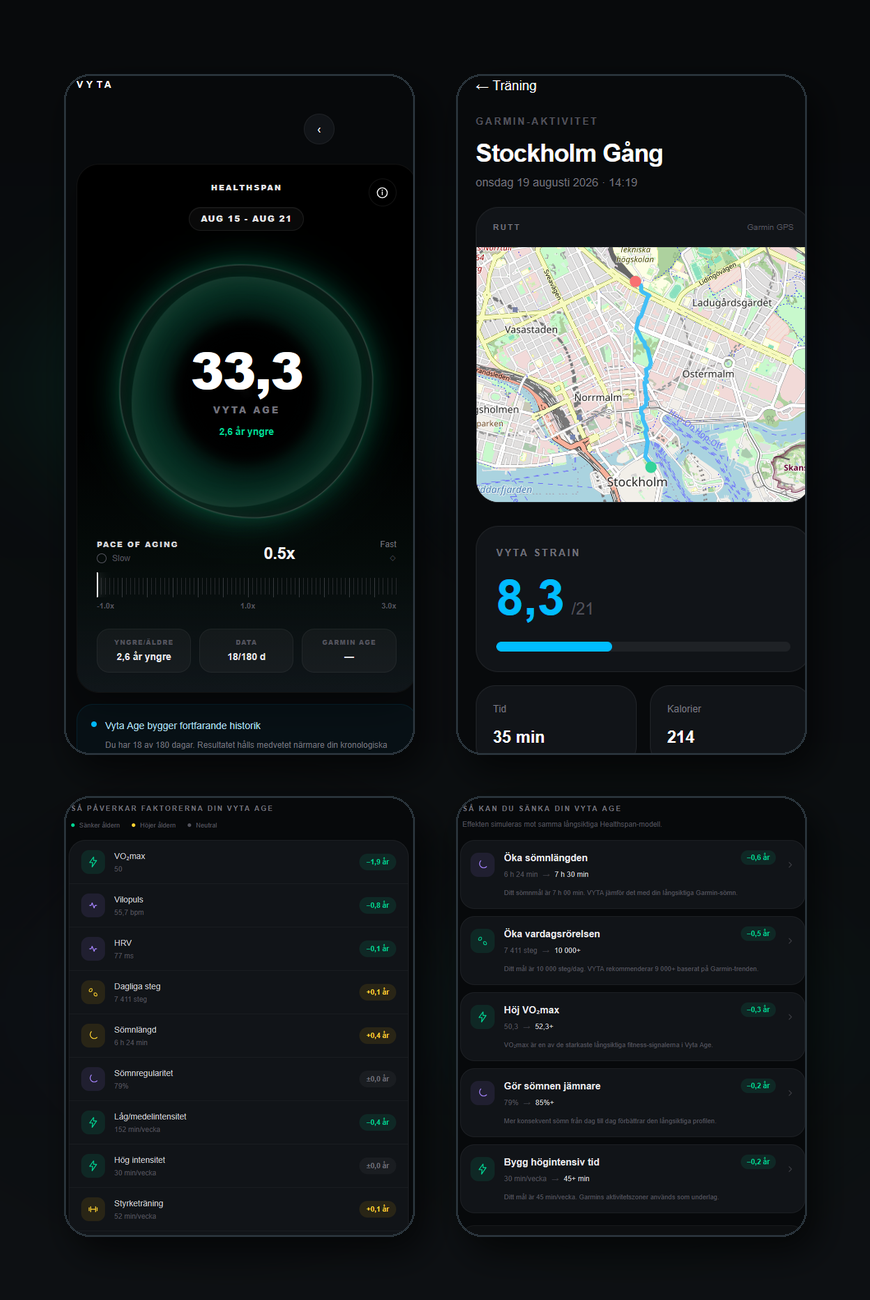Click the '7 h 30 min' sleep target value

572,874
